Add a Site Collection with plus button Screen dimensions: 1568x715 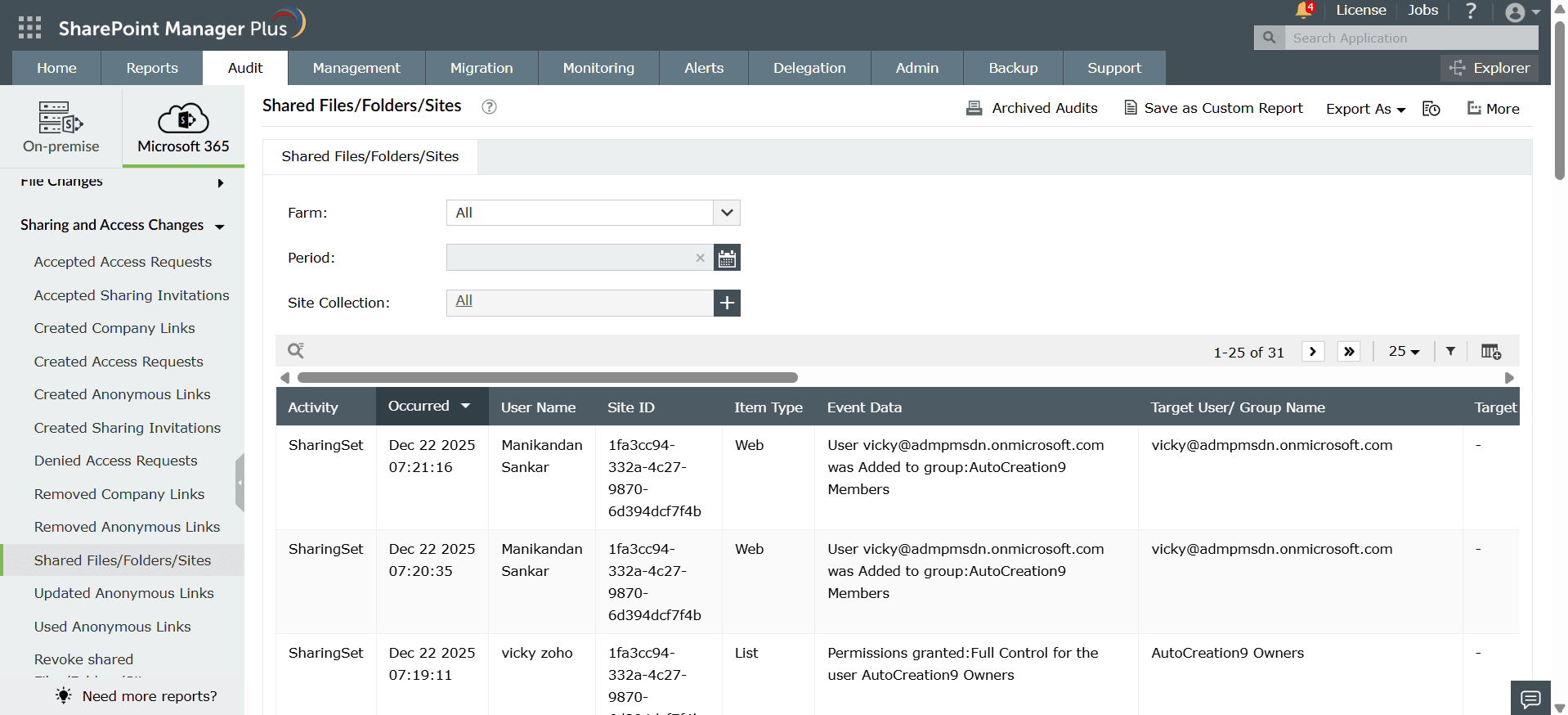point(727,303)
